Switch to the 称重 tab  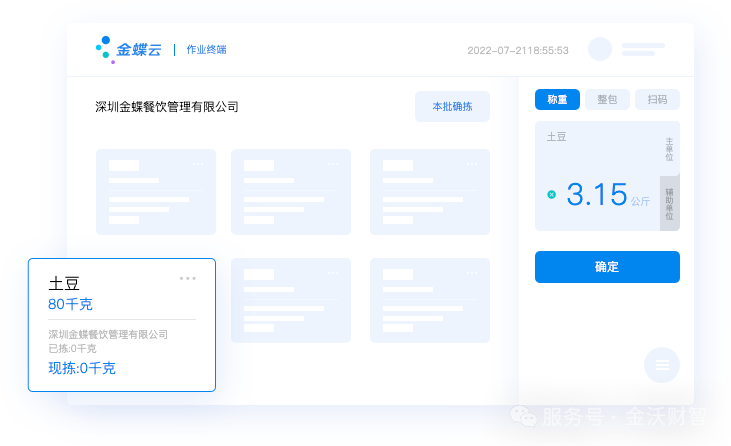pyautogui.click(x=557, y=99)
